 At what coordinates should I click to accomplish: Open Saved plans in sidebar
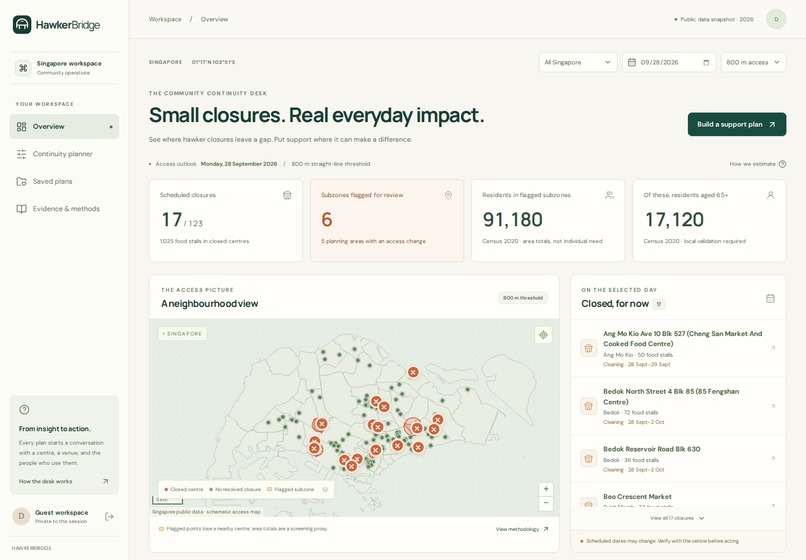(x=64, y=181)
